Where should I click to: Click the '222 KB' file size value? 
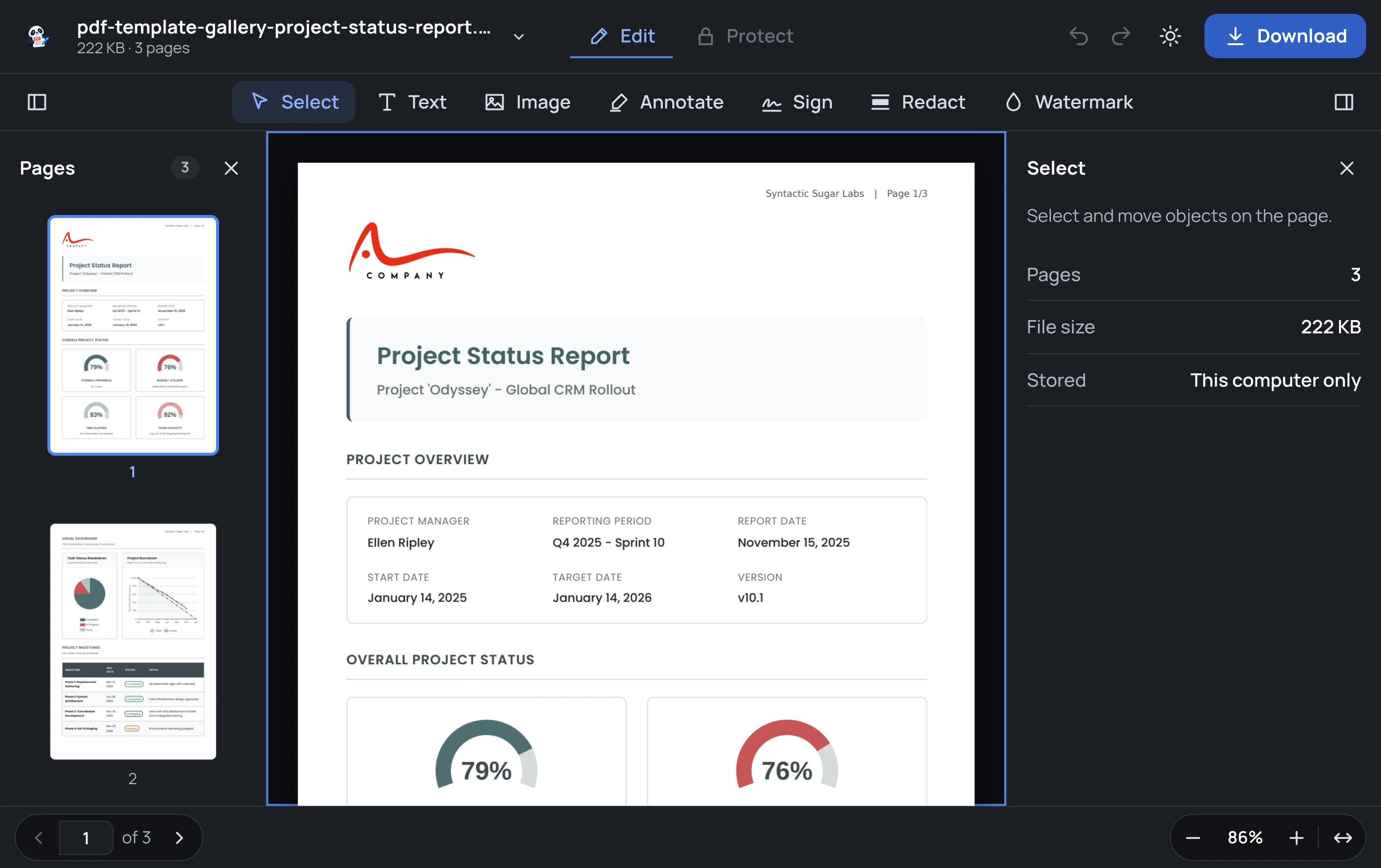click(x=1331, y=327)
